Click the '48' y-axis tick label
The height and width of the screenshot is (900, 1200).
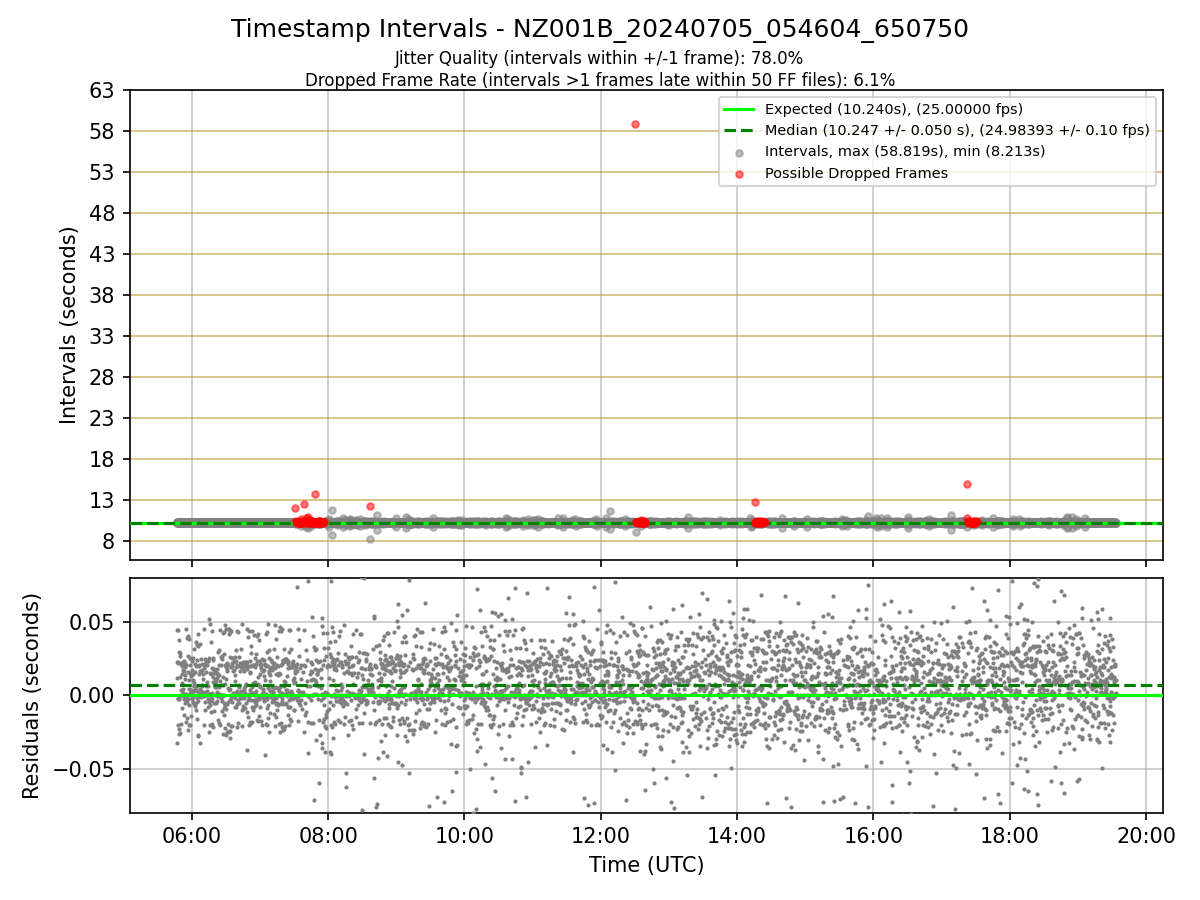pyautogui.click(x=102, y=214)
